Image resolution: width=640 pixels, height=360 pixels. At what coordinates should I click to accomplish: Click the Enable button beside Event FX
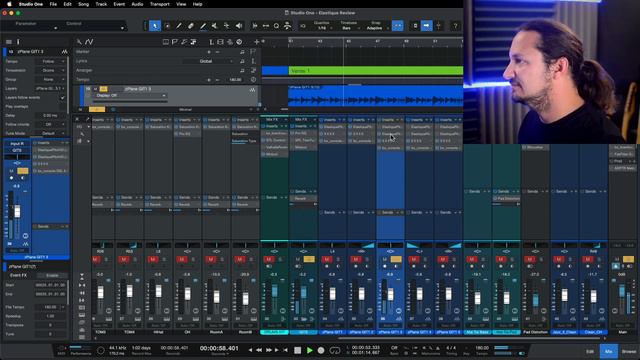(52, 276)
